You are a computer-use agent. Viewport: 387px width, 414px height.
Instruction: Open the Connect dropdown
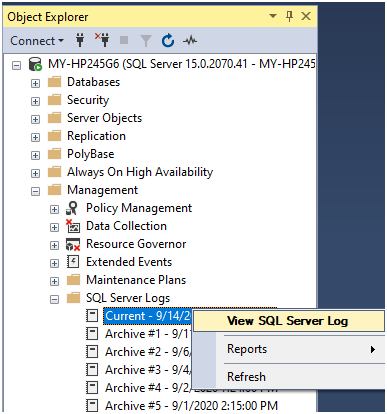pyautogui.click(x=37, y=41)
